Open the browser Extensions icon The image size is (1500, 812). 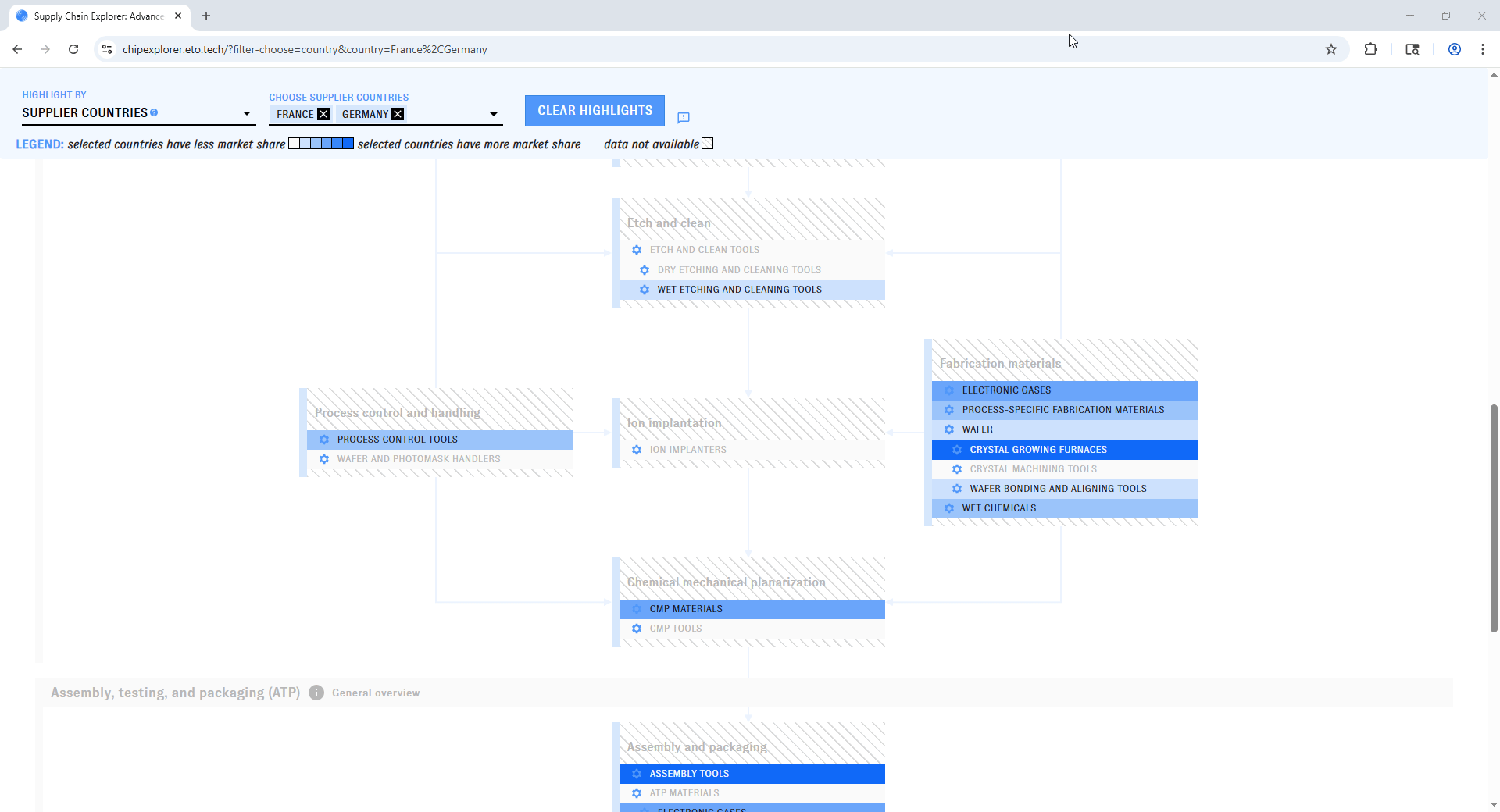tap(1370, 49)
